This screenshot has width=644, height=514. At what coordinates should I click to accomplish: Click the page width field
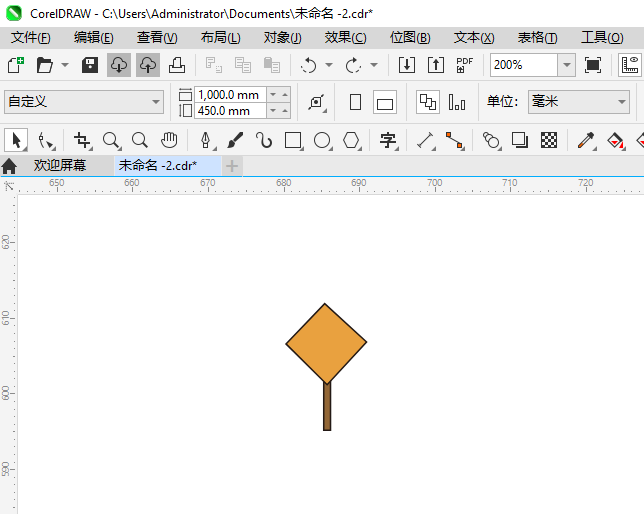[230, 95]
